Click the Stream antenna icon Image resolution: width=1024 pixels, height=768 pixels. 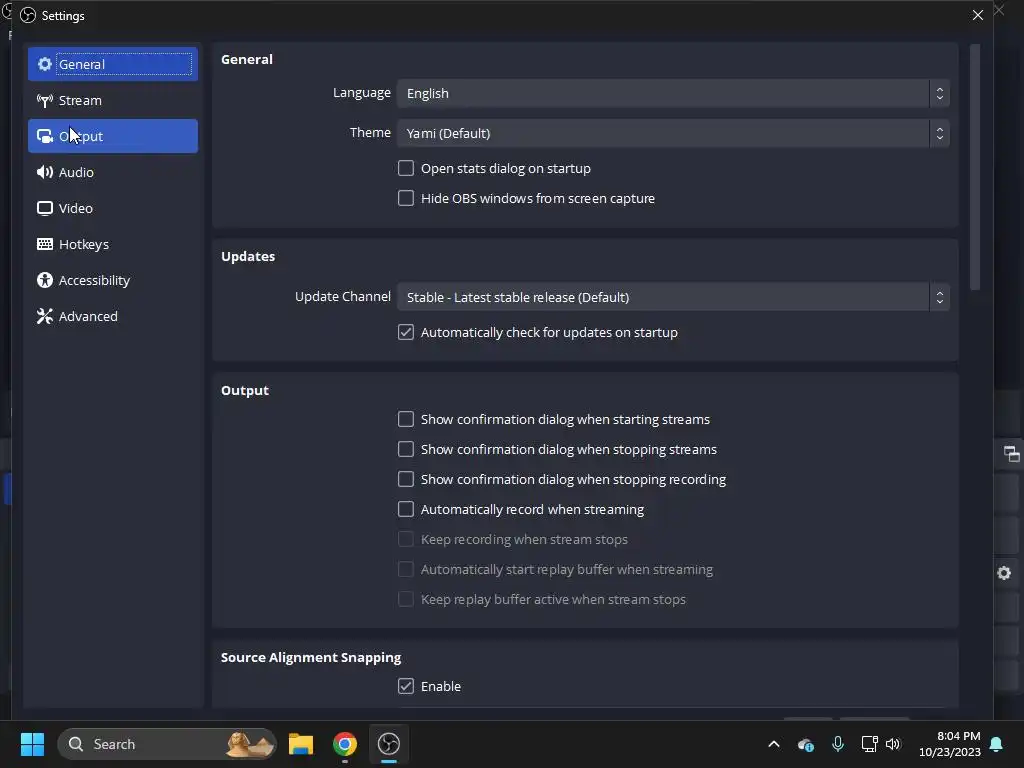(44, 101)
